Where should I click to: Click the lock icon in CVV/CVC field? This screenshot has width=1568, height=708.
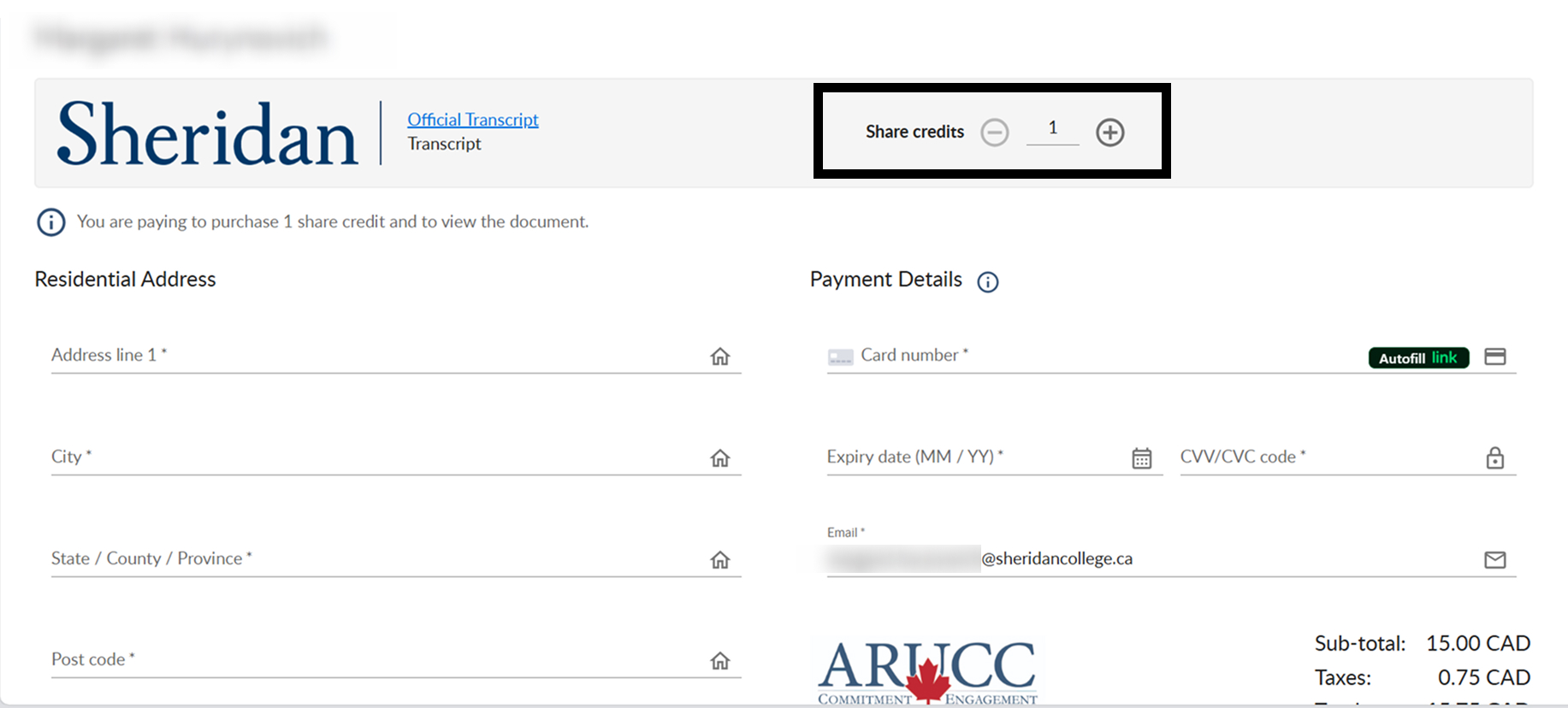1495,458
